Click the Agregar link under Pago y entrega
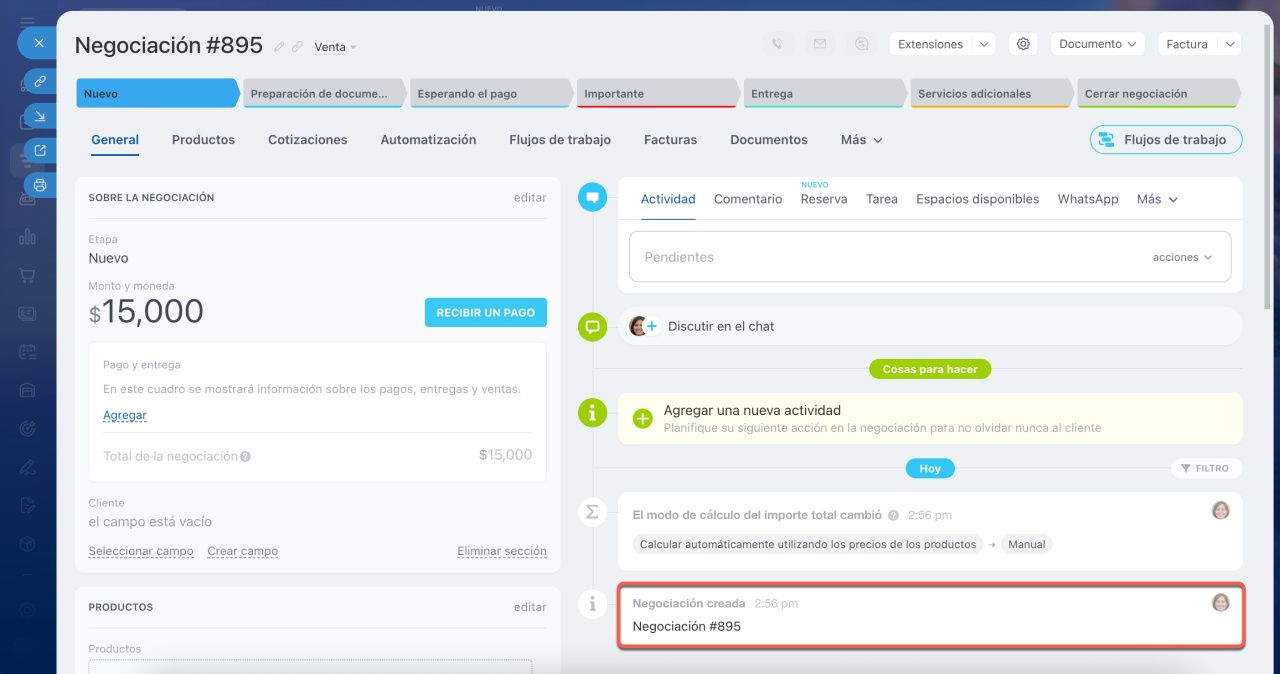This screenshot has width=1280, height=674. pyautogui.click(x=125, y=415)
